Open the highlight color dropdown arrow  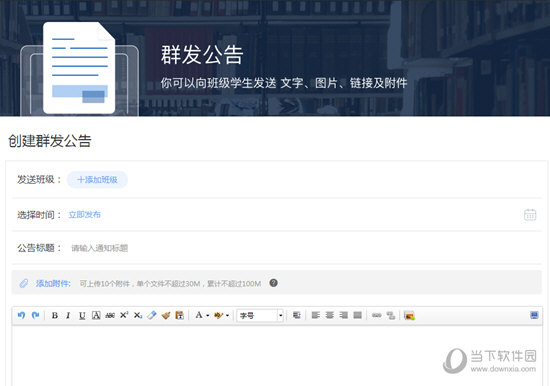coord(227,315)
